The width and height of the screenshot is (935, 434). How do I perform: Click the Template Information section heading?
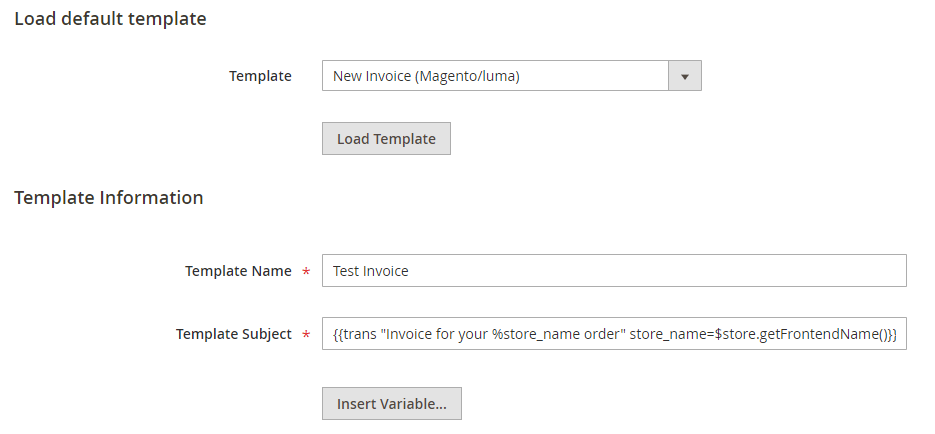click(x=109, y=197)
